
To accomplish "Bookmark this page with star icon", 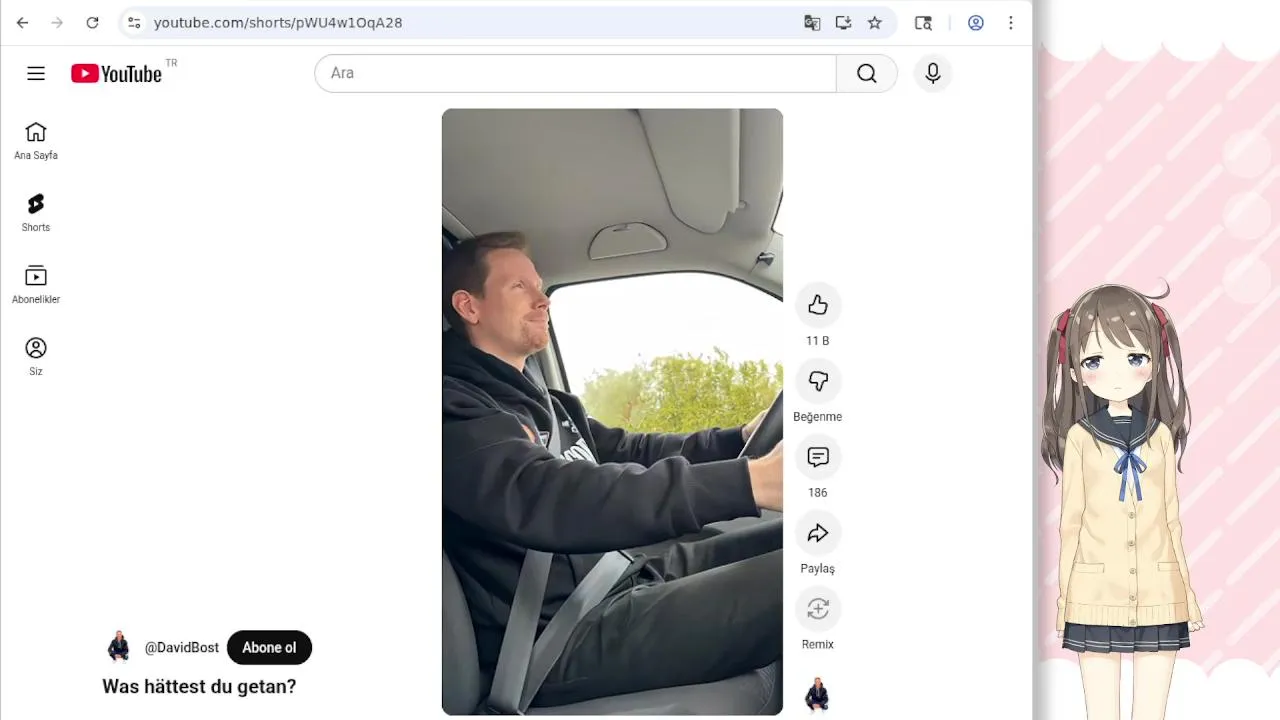I will (875, 22).
